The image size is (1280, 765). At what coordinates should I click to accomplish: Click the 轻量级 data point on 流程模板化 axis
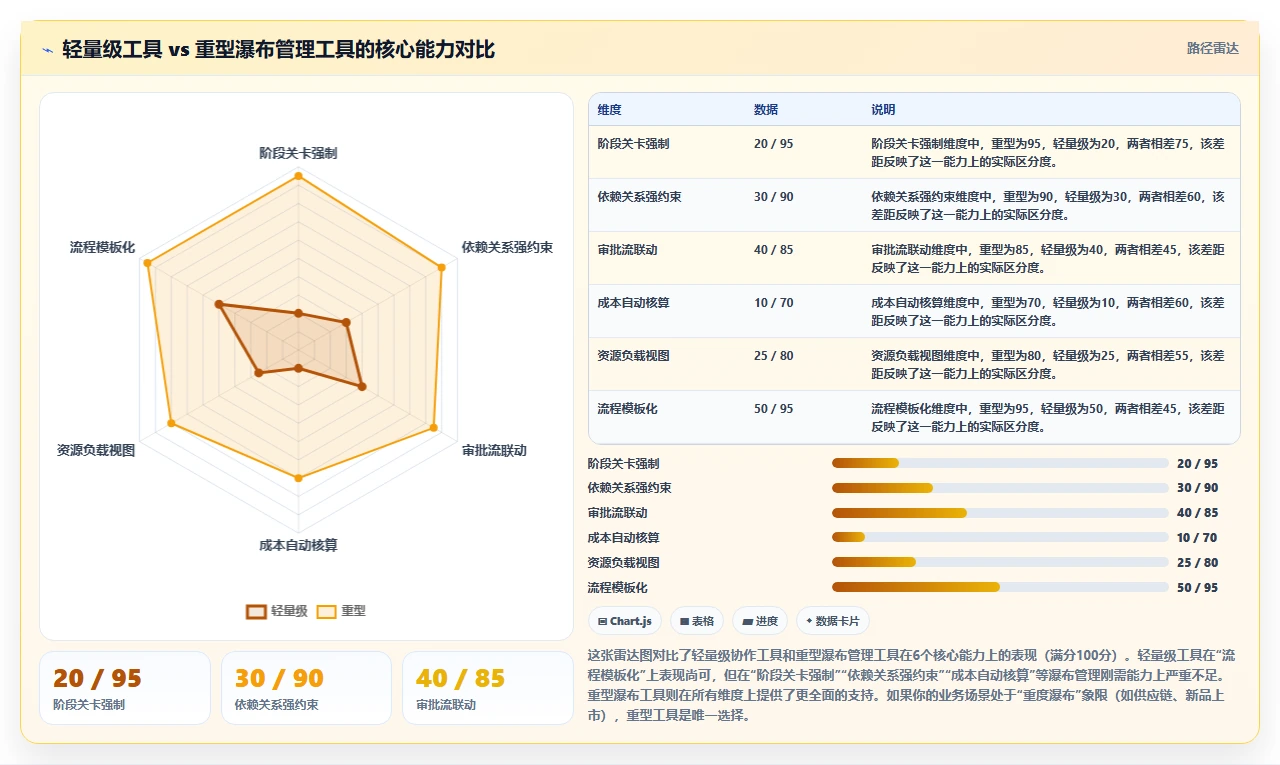[219, 304]
